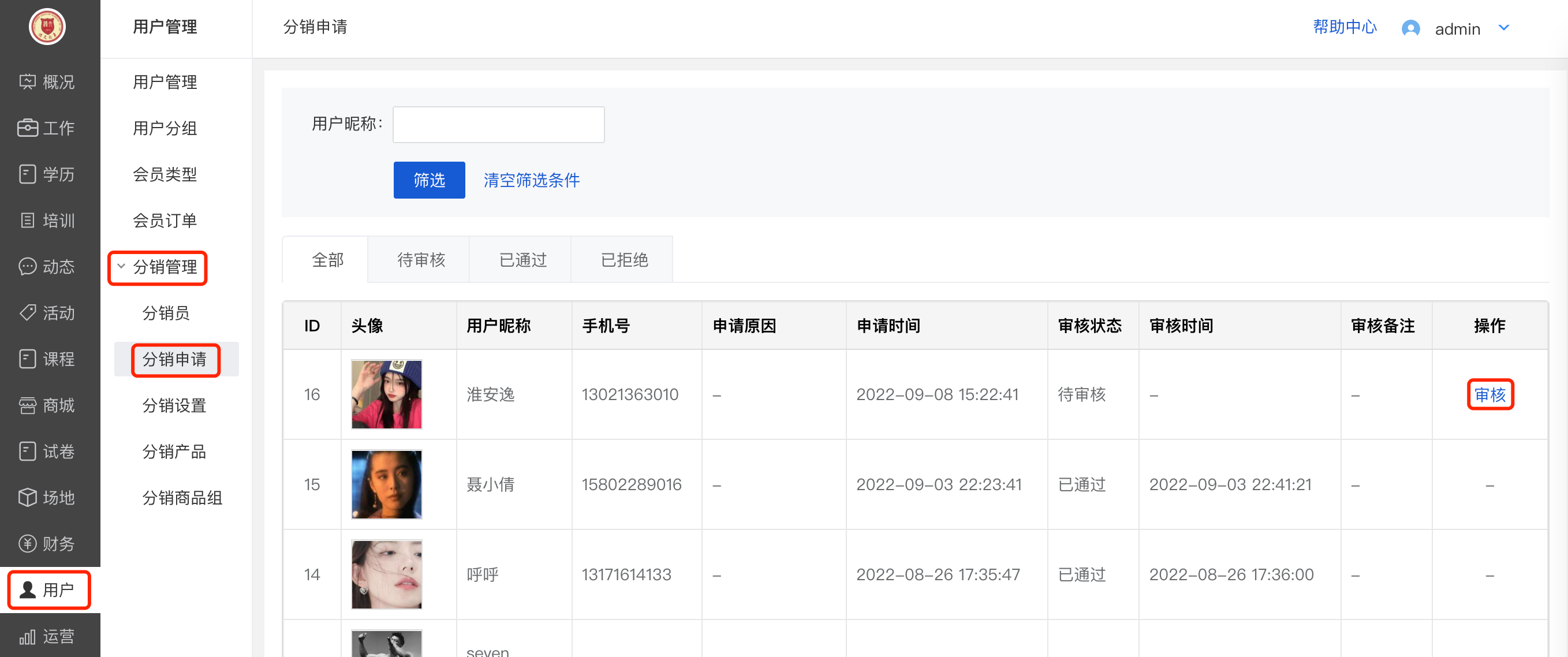Open the 场地 cube sidebar icon
The height and width of the screenshot is (657, 1568).
(x=27, y=498)
